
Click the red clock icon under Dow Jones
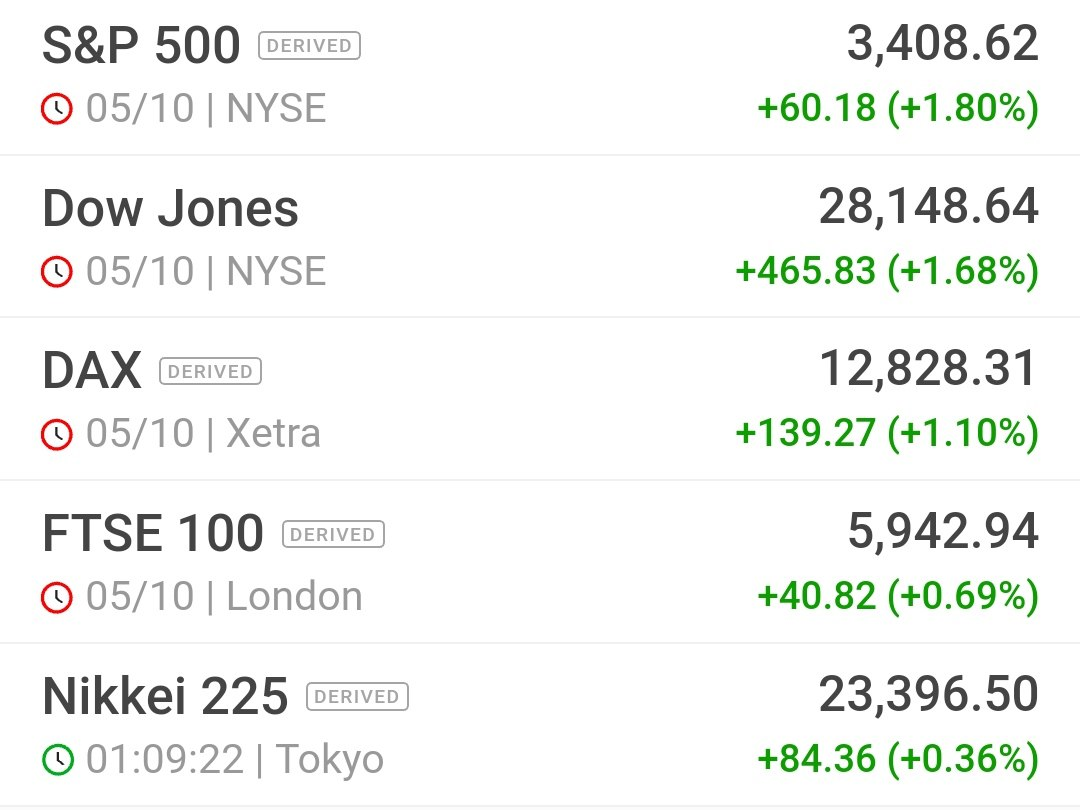(x=56, y=271)
